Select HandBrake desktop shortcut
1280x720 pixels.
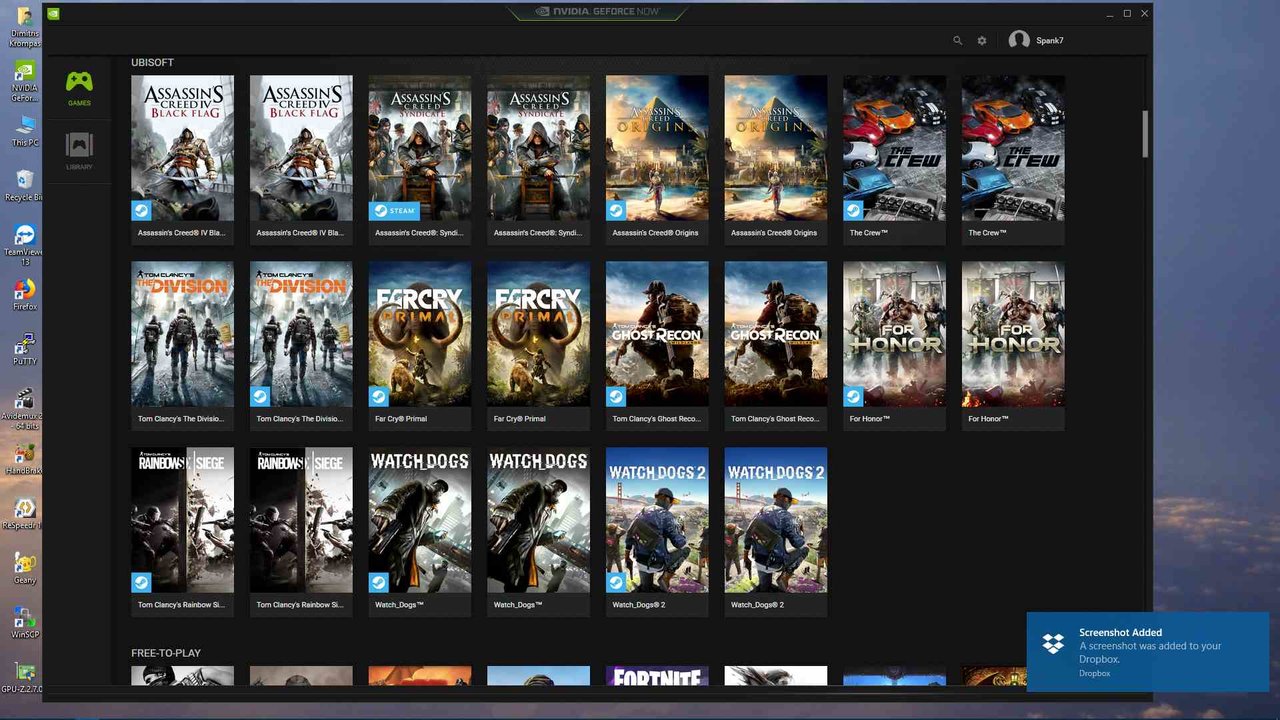pos(25,458)
